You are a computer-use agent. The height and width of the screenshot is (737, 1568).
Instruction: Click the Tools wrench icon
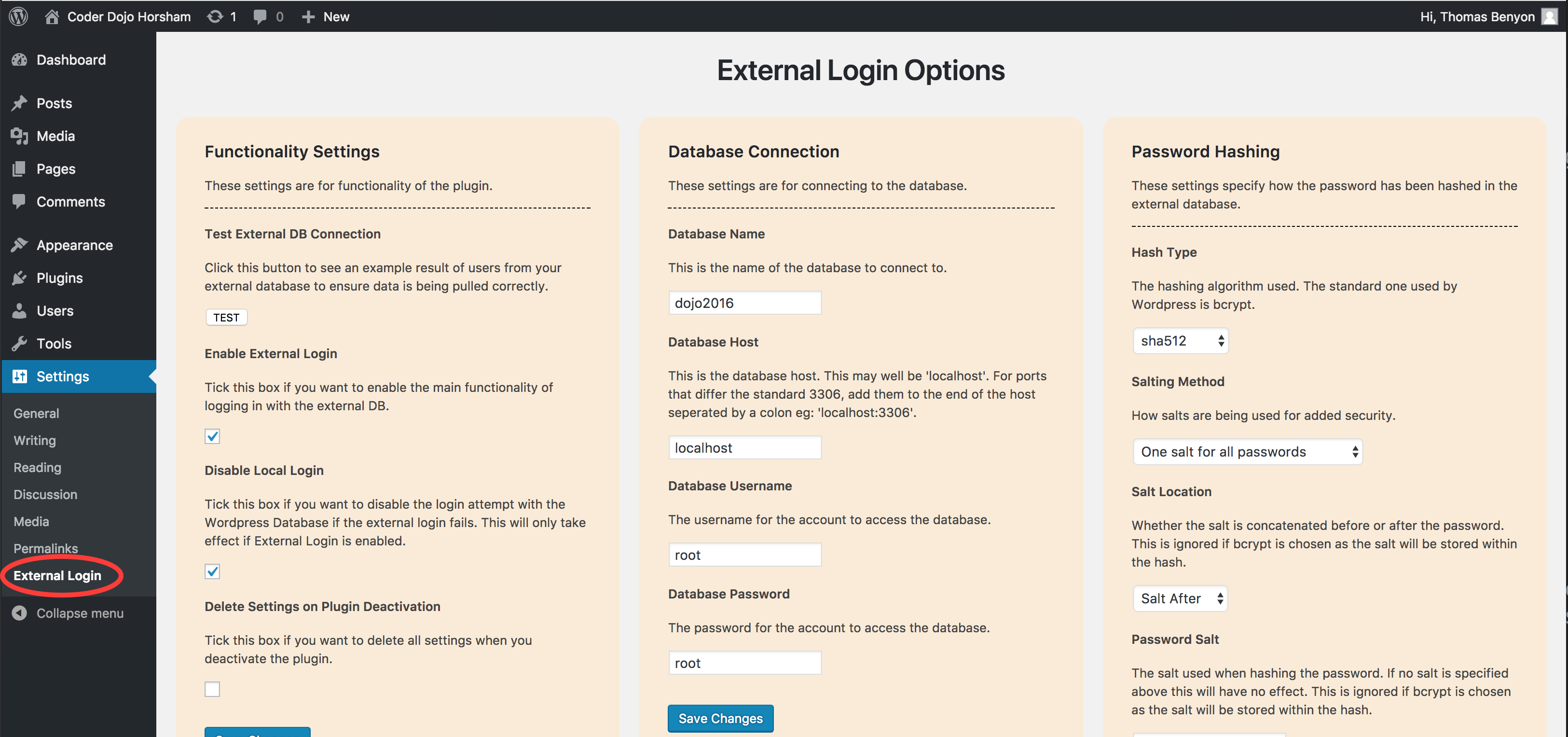[19, 344]
